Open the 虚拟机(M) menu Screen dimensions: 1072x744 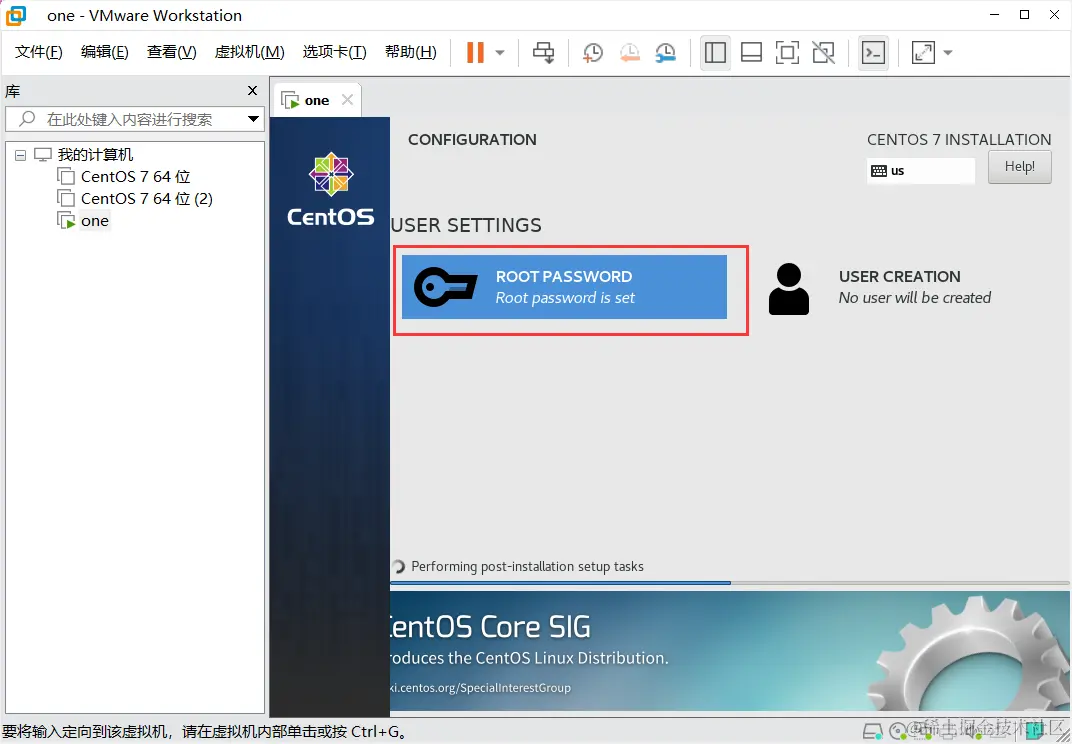coord(249,52)
